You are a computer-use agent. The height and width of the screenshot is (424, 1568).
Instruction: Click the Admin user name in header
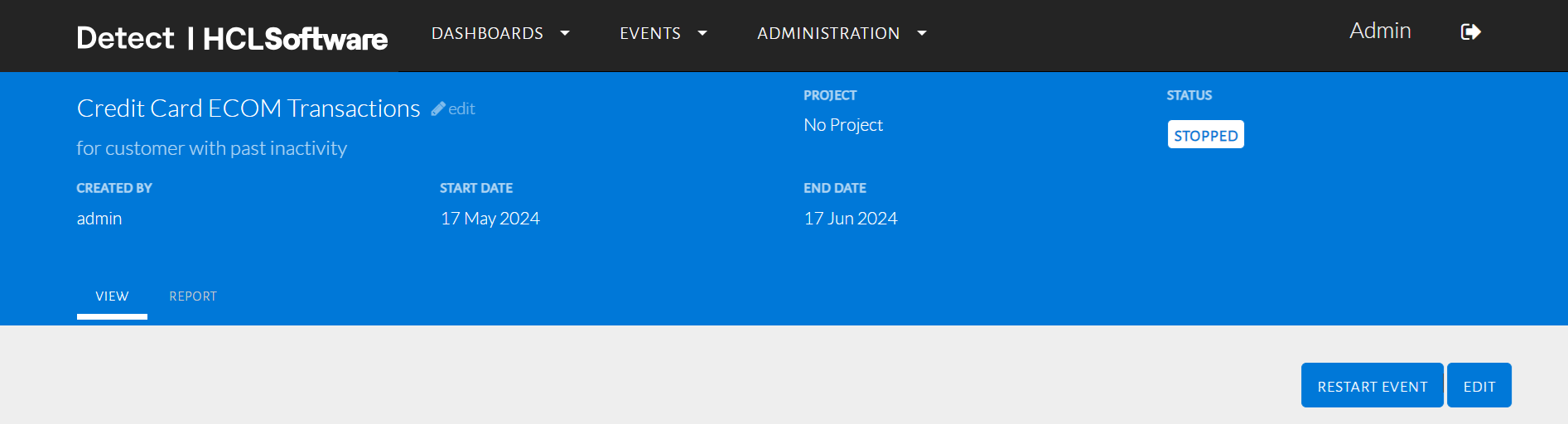coord(1380,31)
